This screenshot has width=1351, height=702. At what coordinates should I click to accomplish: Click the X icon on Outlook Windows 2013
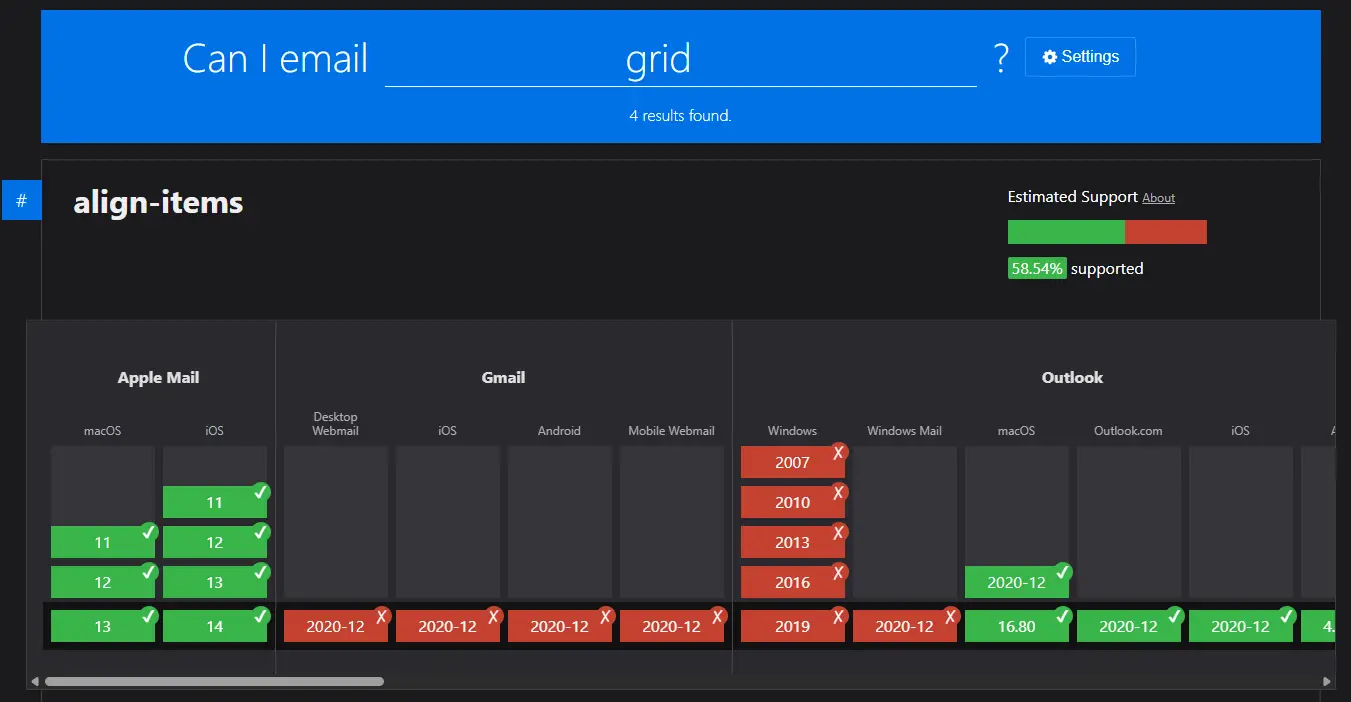pos(839,532)
